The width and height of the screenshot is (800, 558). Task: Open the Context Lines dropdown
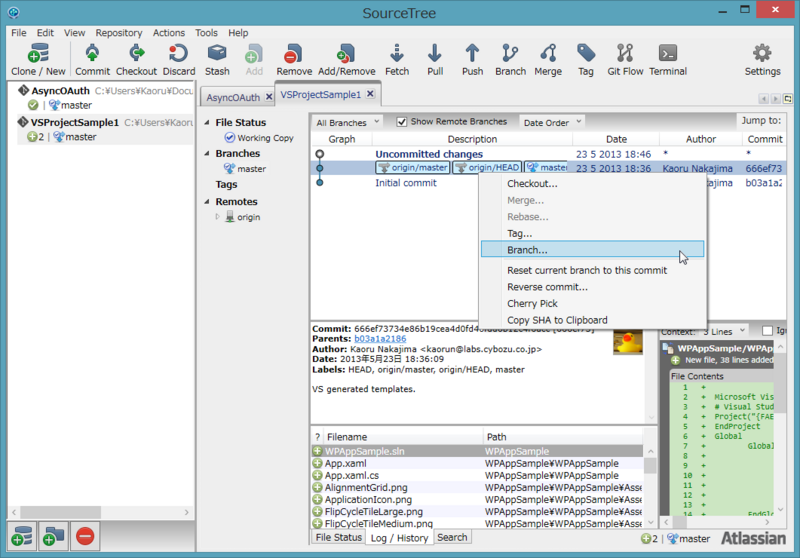(724, 332)
